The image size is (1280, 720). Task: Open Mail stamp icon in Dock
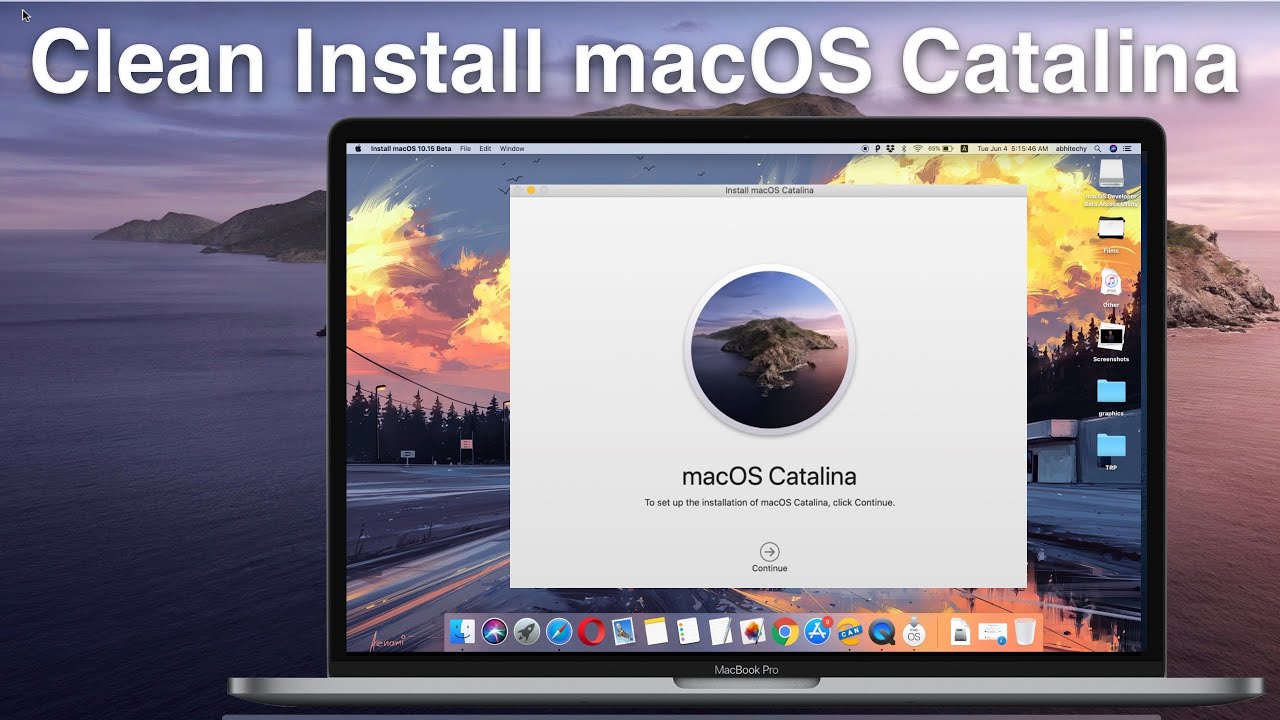[x=623, y=631]
